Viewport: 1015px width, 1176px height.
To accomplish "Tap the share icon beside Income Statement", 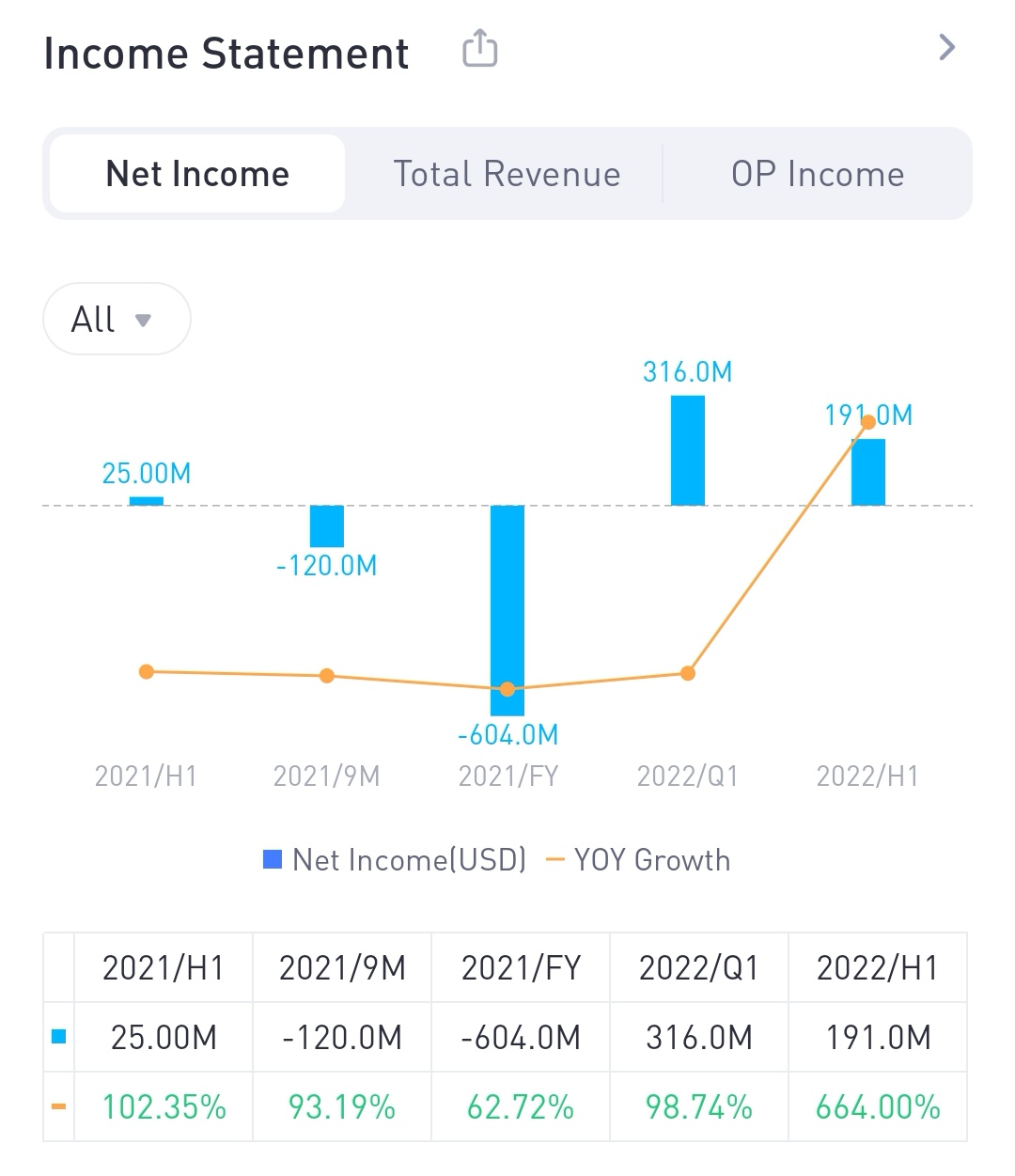I will coord(479,49).
